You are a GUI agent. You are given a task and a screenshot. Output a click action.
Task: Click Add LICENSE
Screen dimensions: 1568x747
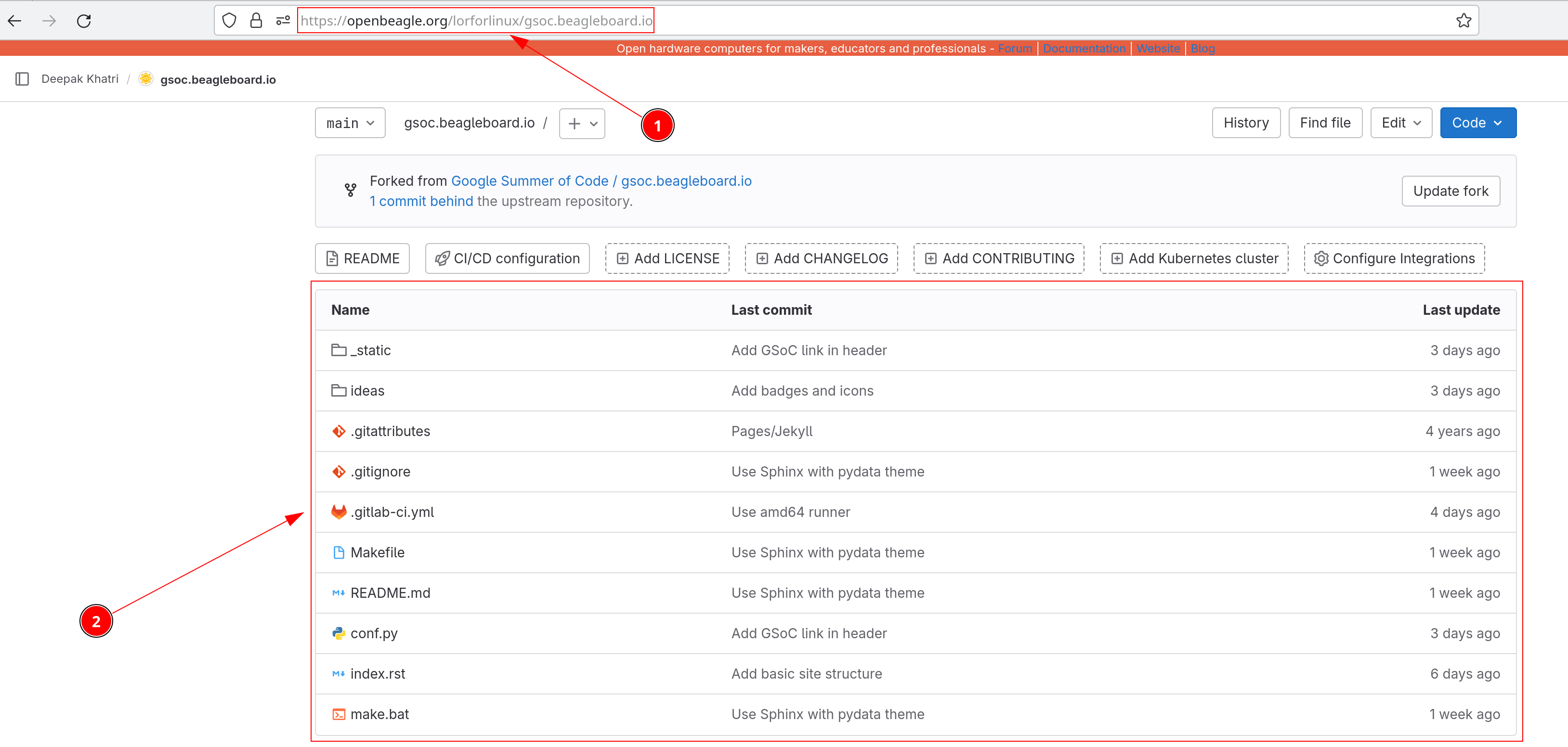667,258
